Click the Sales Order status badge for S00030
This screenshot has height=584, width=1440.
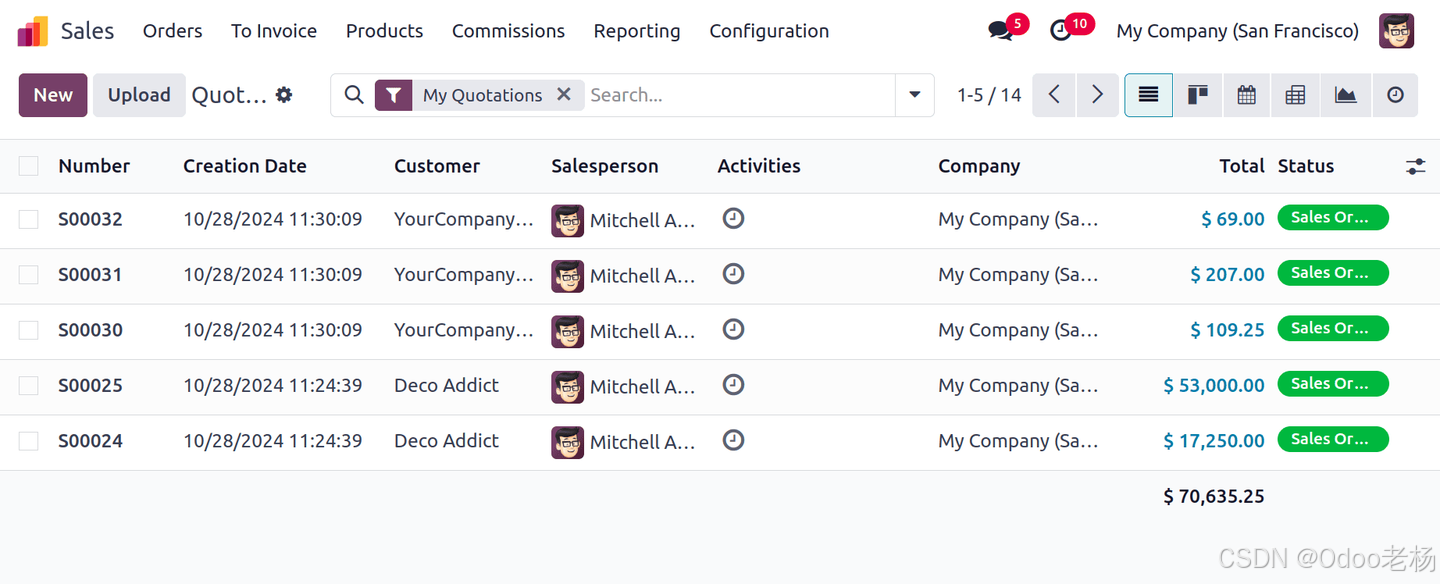(1333, 328)
